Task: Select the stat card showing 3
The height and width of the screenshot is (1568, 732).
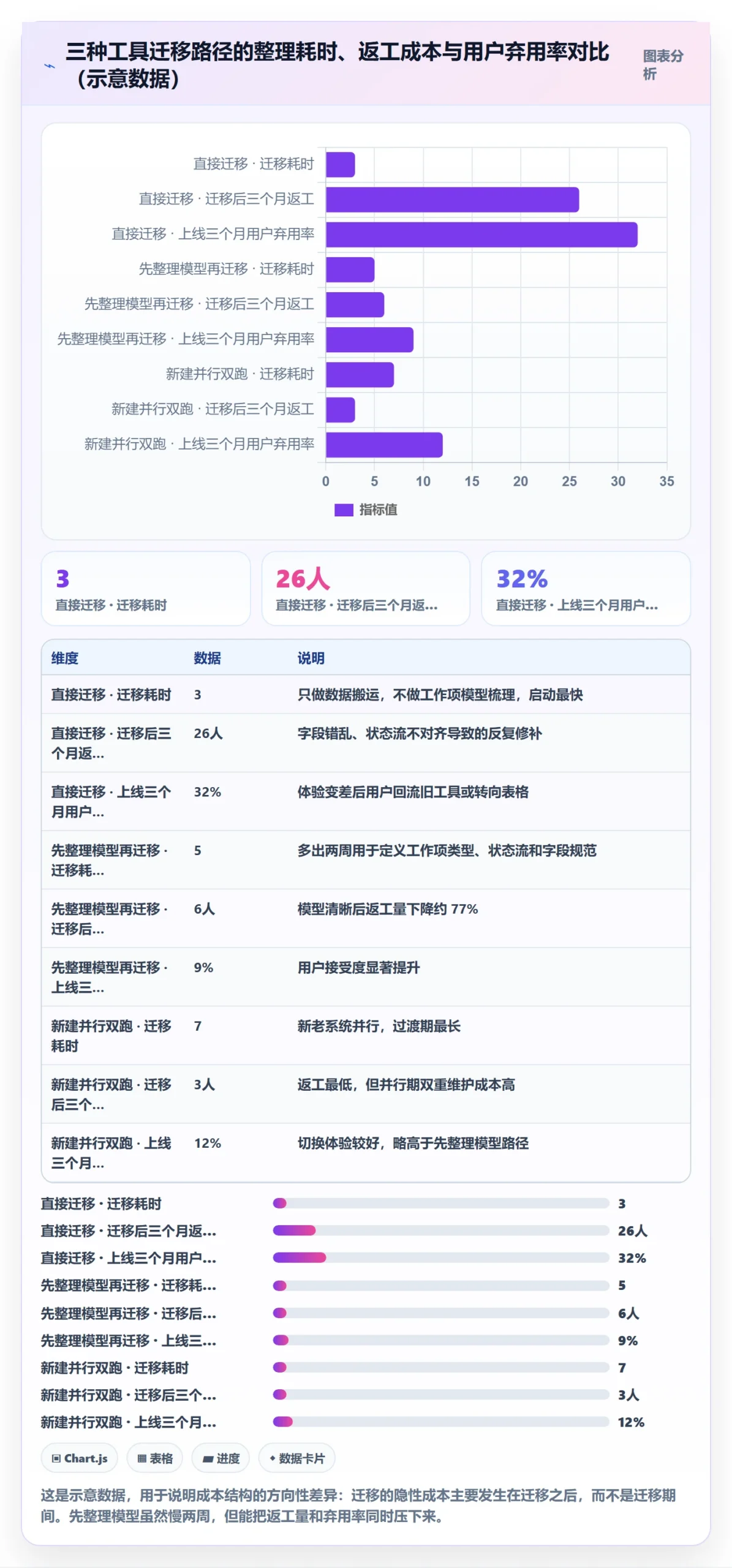Action: click(x=146, y=589)
